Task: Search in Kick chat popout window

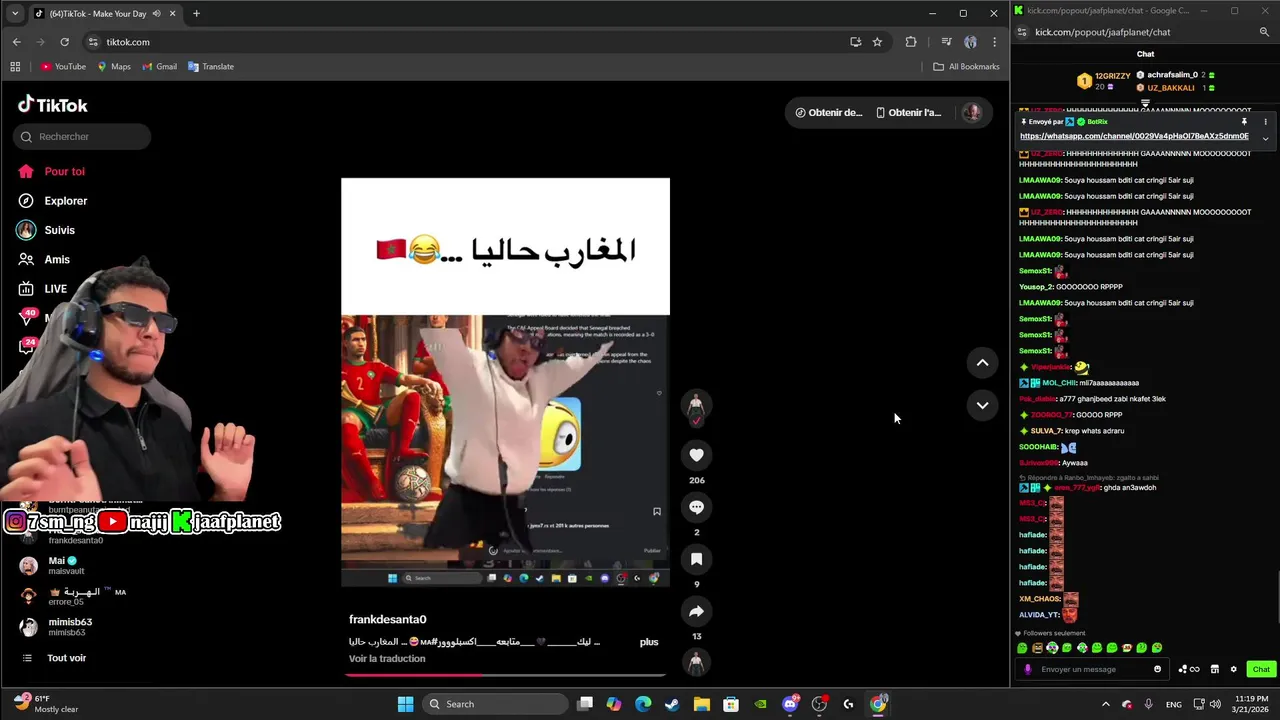Action: coord(1264,32)
